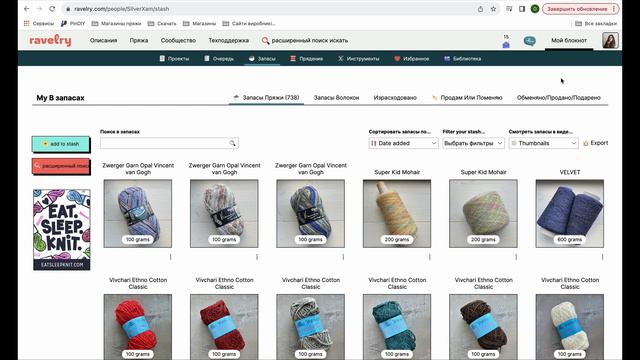The width and height of the screenshot is (640, 360).
Task: Click Завершить обновление update button
Action: click(x=580, y=9)
